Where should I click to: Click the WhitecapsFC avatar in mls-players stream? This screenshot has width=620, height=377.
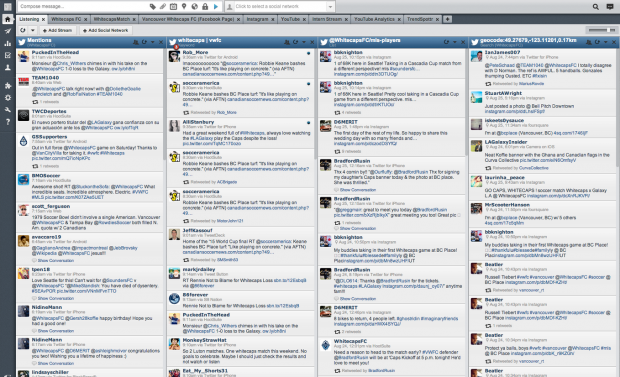pyautogui.click(x=325, y=345)
